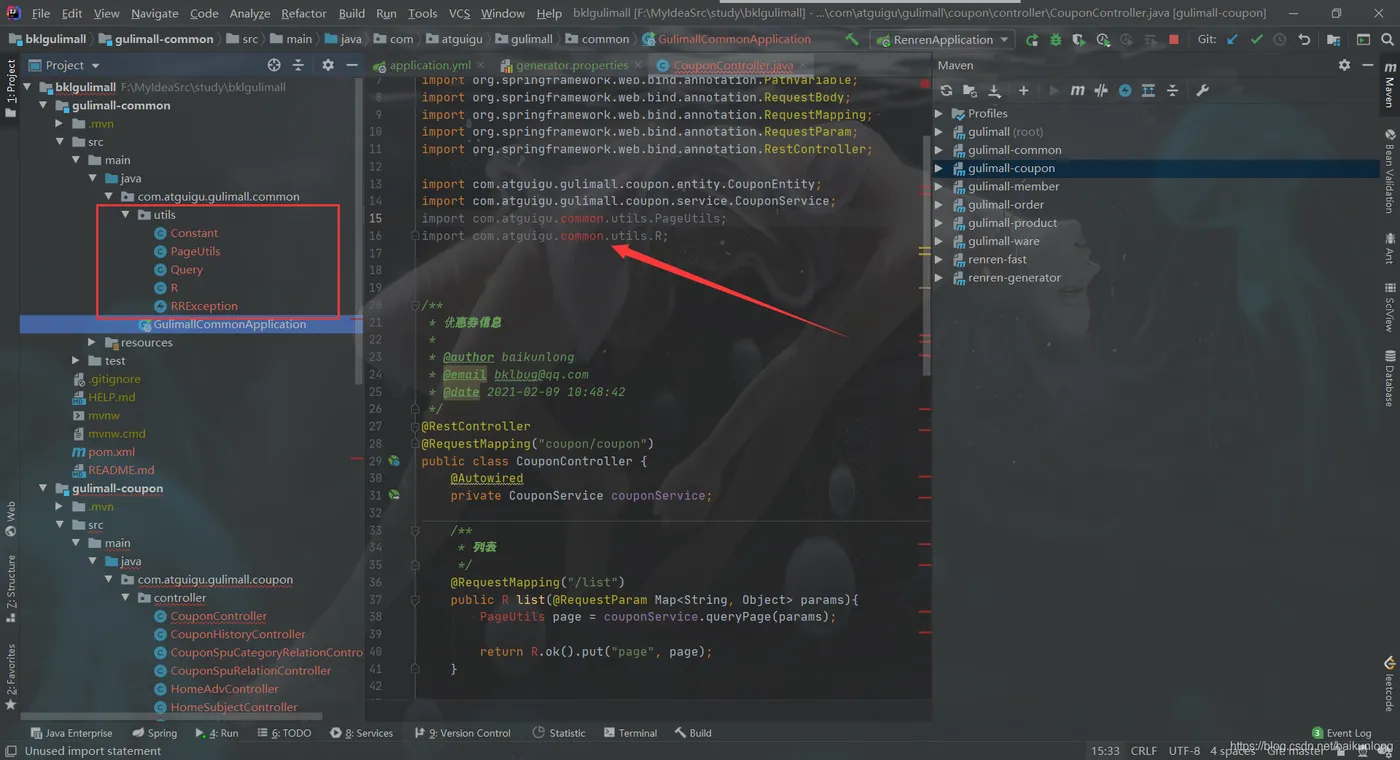Open the Project Structure icon in toolbar
Screen dimensions: 1400x760
point(1333,40)
